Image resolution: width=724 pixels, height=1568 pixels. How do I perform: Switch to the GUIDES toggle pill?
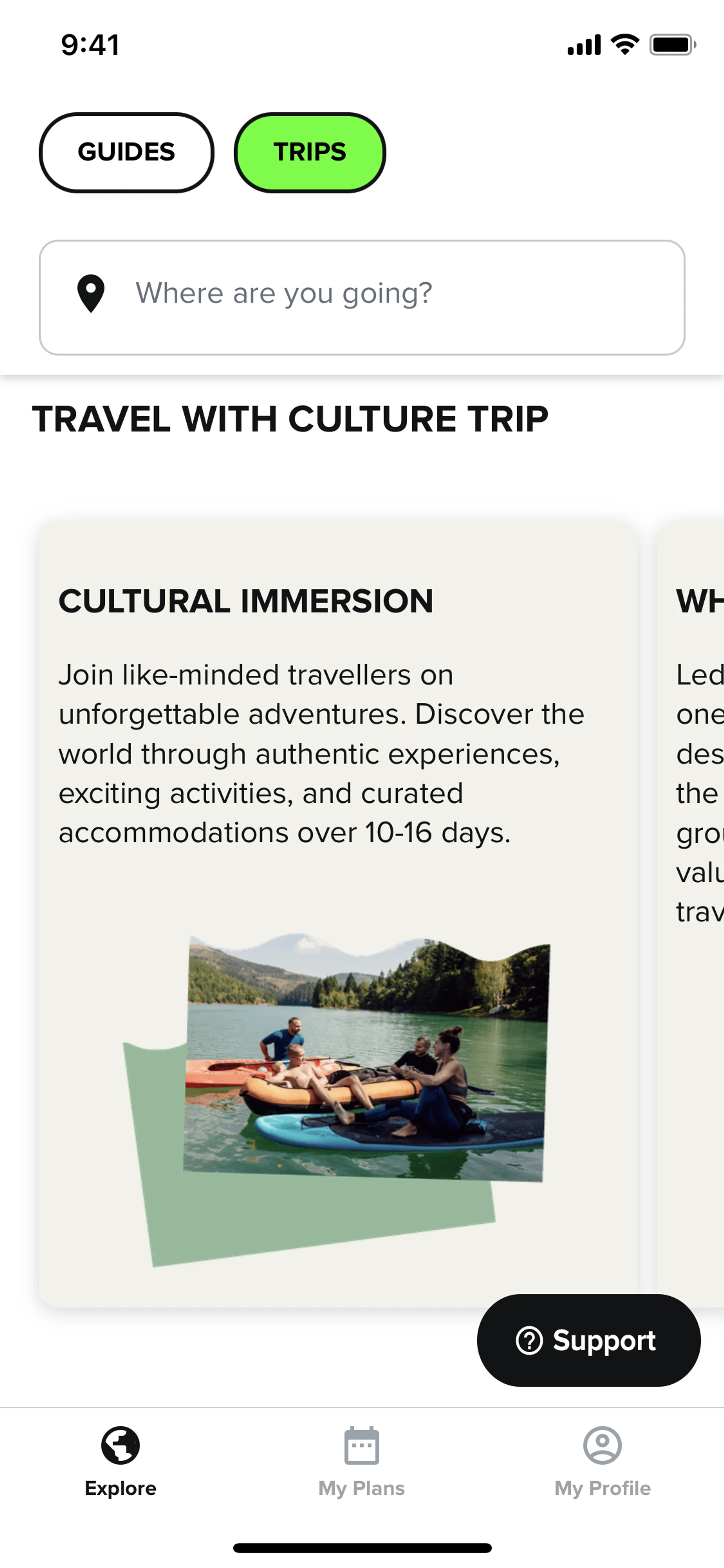[127, 152]
